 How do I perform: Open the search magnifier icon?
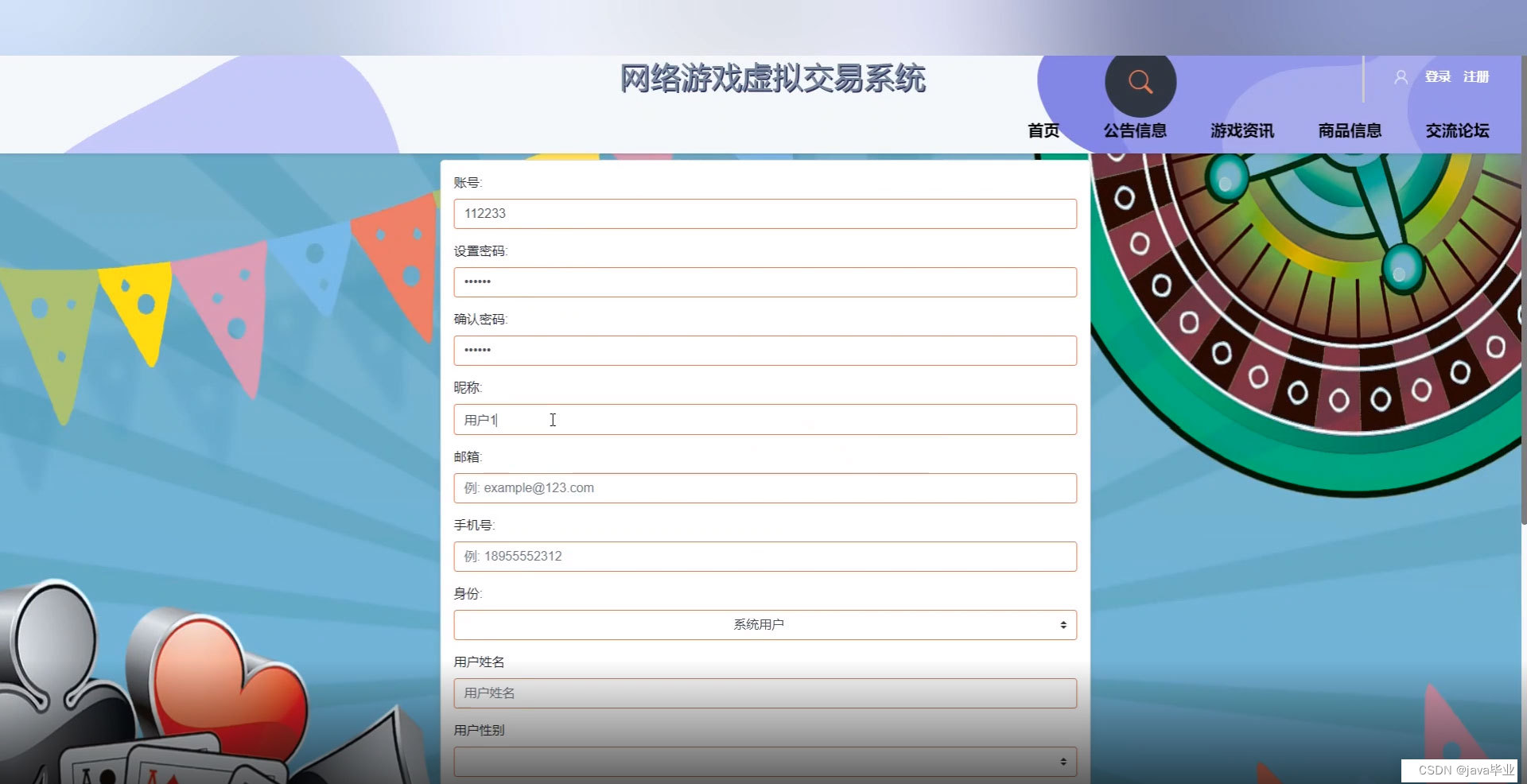tap(1140, 82)
